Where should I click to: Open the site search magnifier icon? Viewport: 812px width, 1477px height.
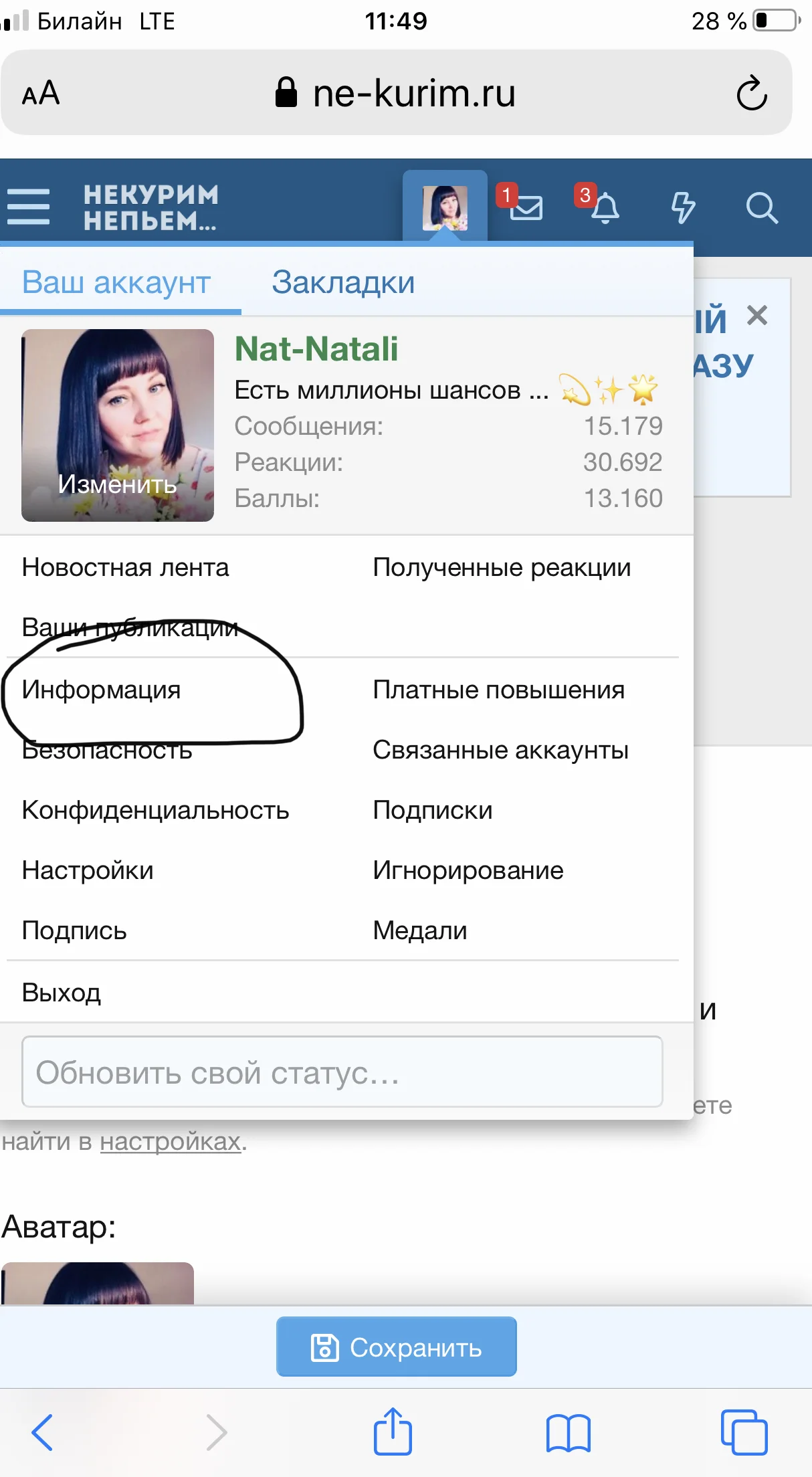tap(762, 207)
